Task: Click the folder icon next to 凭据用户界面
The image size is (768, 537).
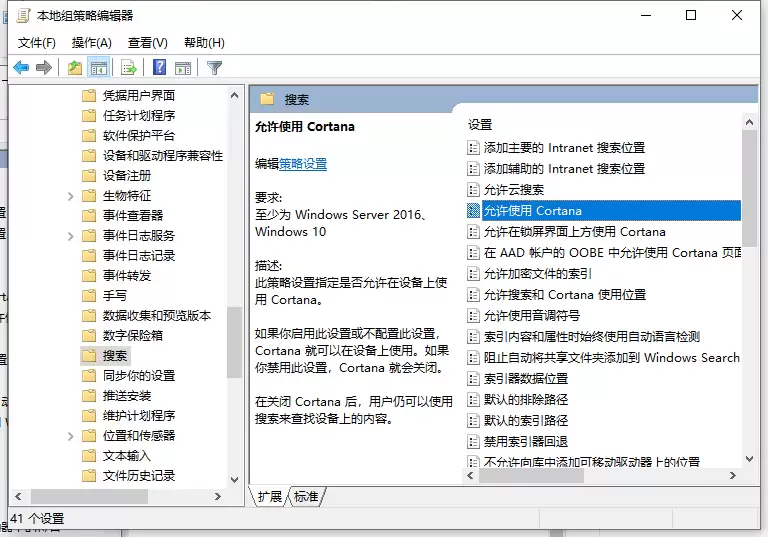Action: point(89,95)
